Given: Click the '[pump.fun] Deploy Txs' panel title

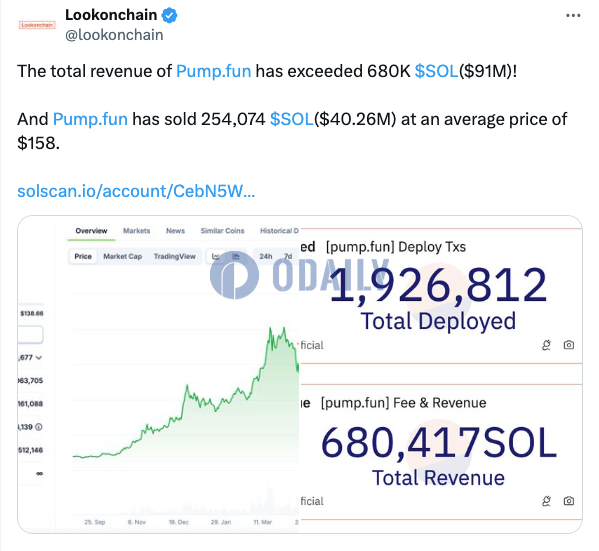Looking at the screenshot, I should coord(396,247).
